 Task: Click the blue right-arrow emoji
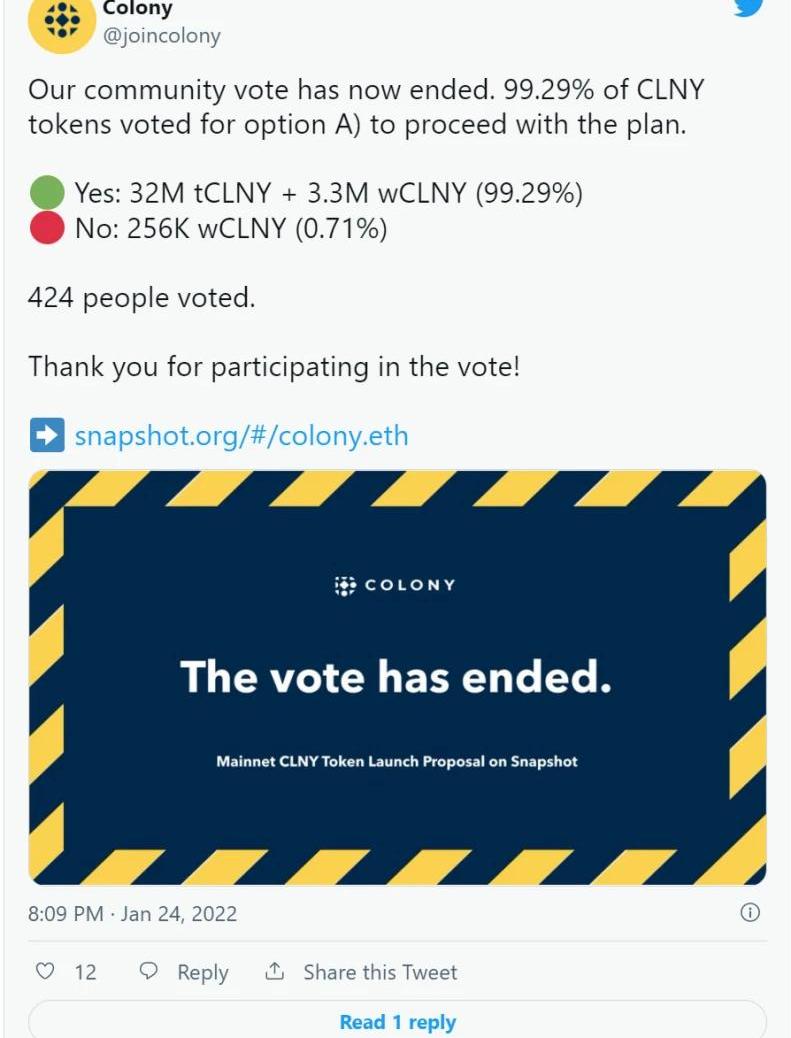[47, 435]
